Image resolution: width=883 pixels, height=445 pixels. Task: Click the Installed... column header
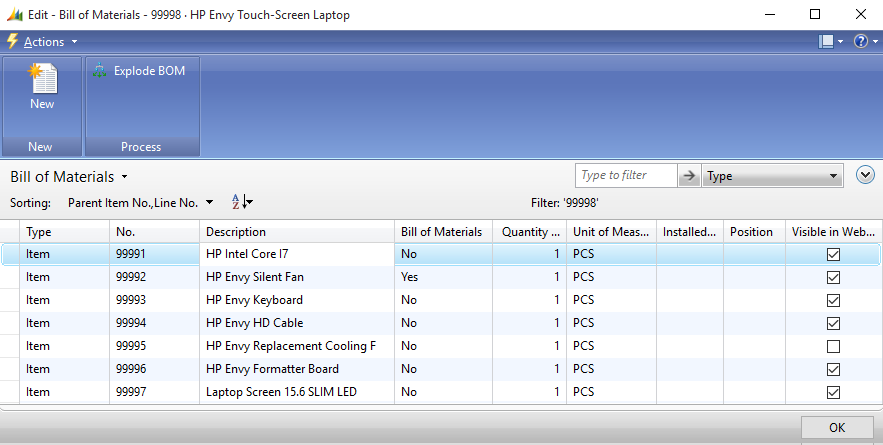690,232
